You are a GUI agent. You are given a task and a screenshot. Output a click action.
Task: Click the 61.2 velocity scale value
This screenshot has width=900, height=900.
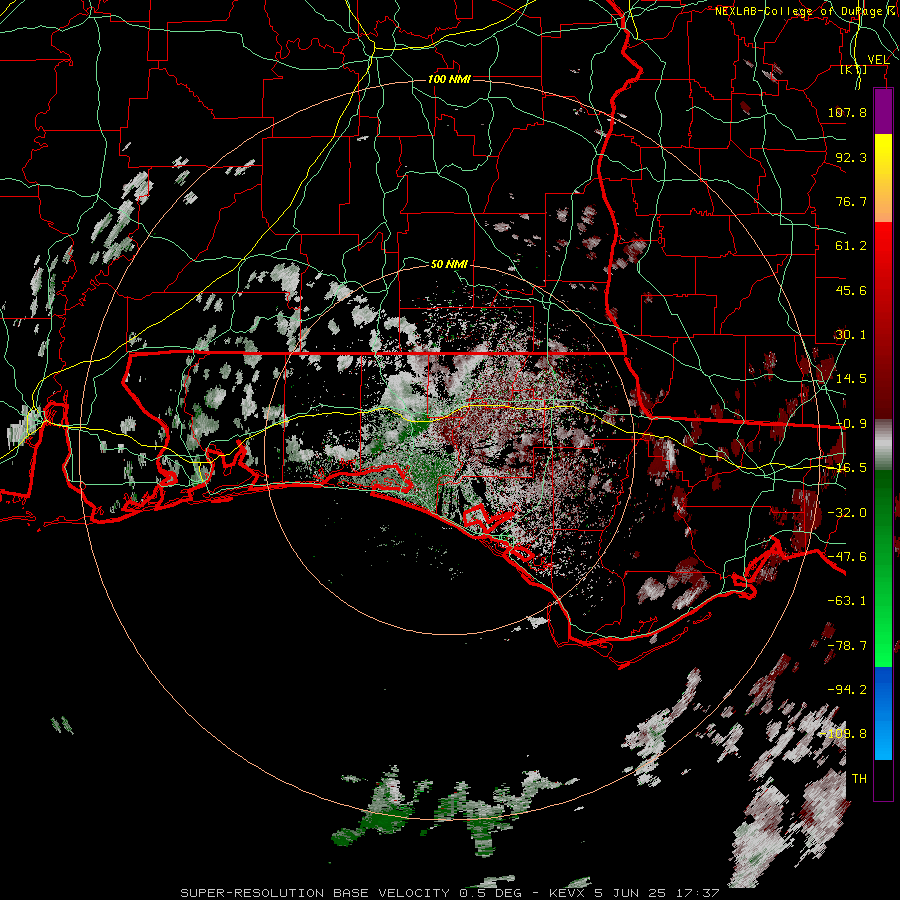pos(851,246)
